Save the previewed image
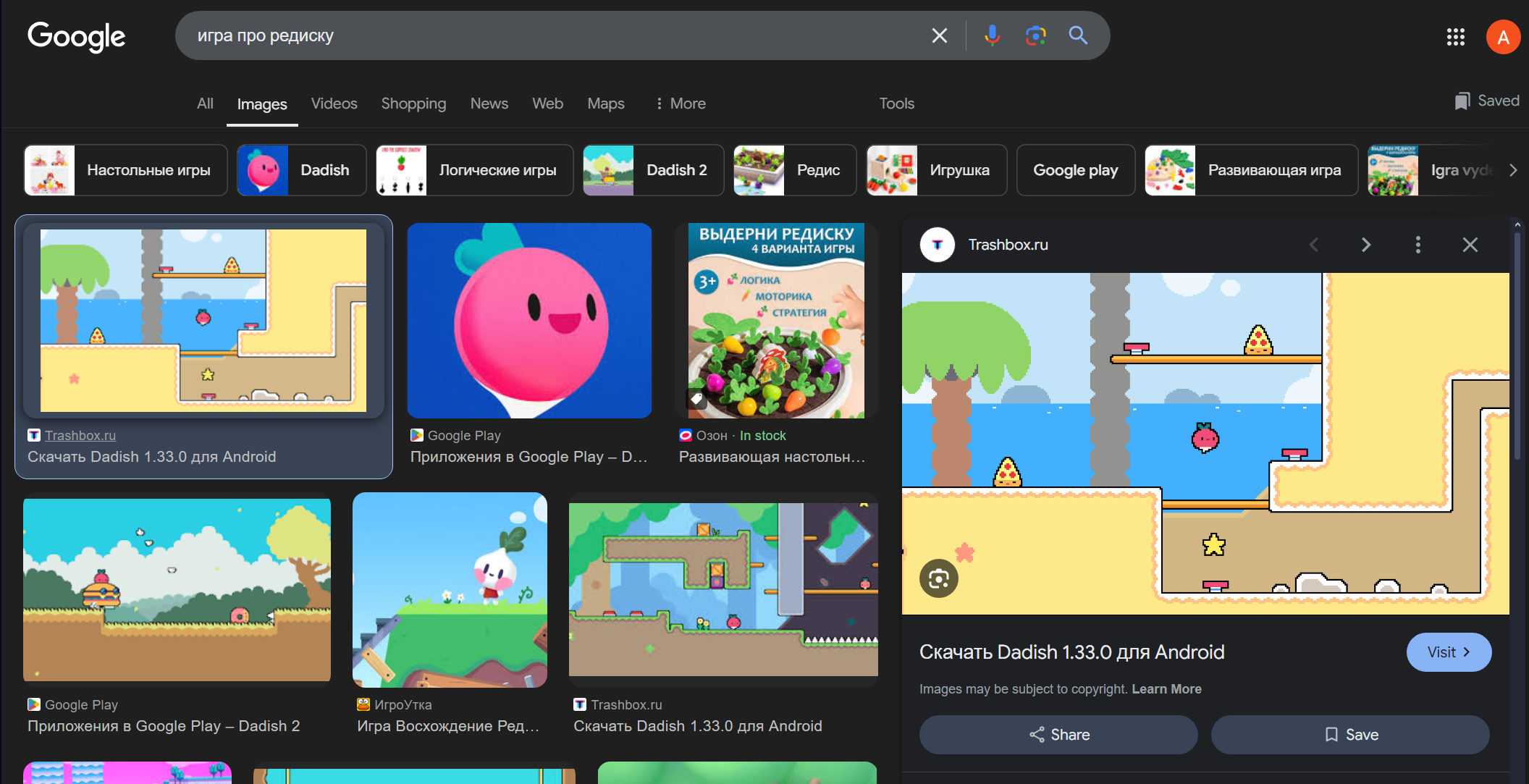1529x784 pixels. coord(1350,735)
